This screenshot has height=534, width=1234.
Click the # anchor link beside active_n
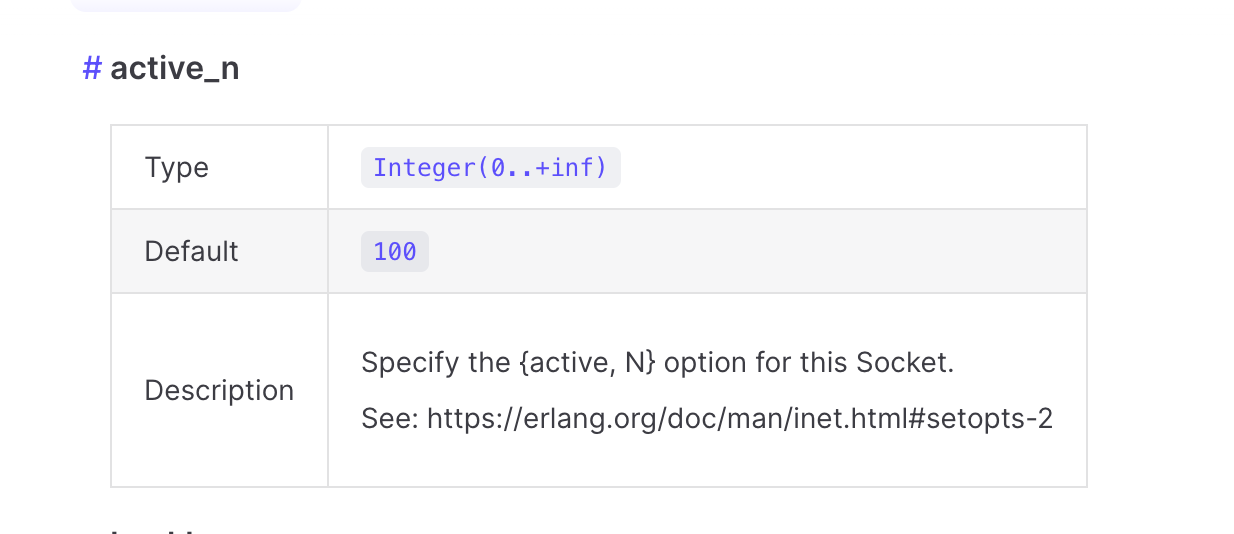tap(92, 69)
